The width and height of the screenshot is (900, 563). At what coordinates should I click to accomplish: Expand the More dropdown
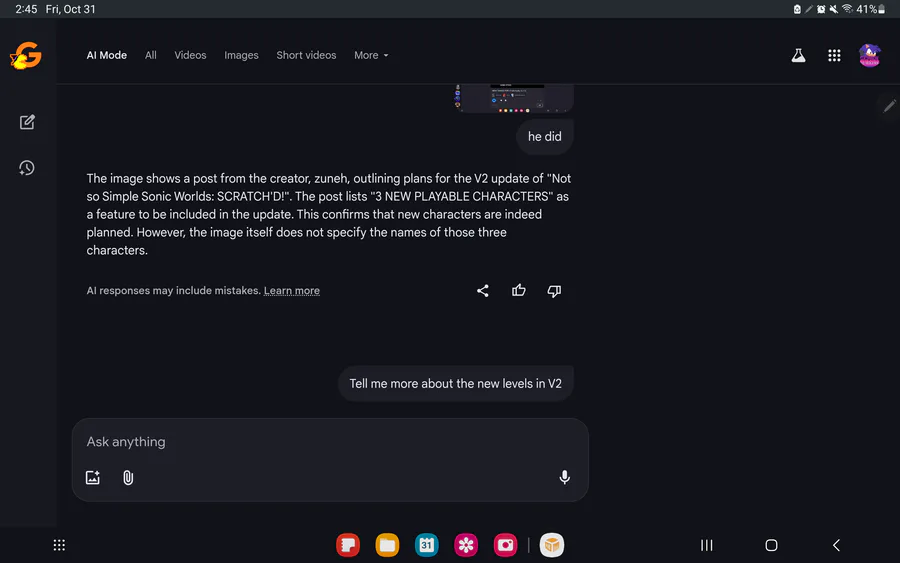pos(371,55)
